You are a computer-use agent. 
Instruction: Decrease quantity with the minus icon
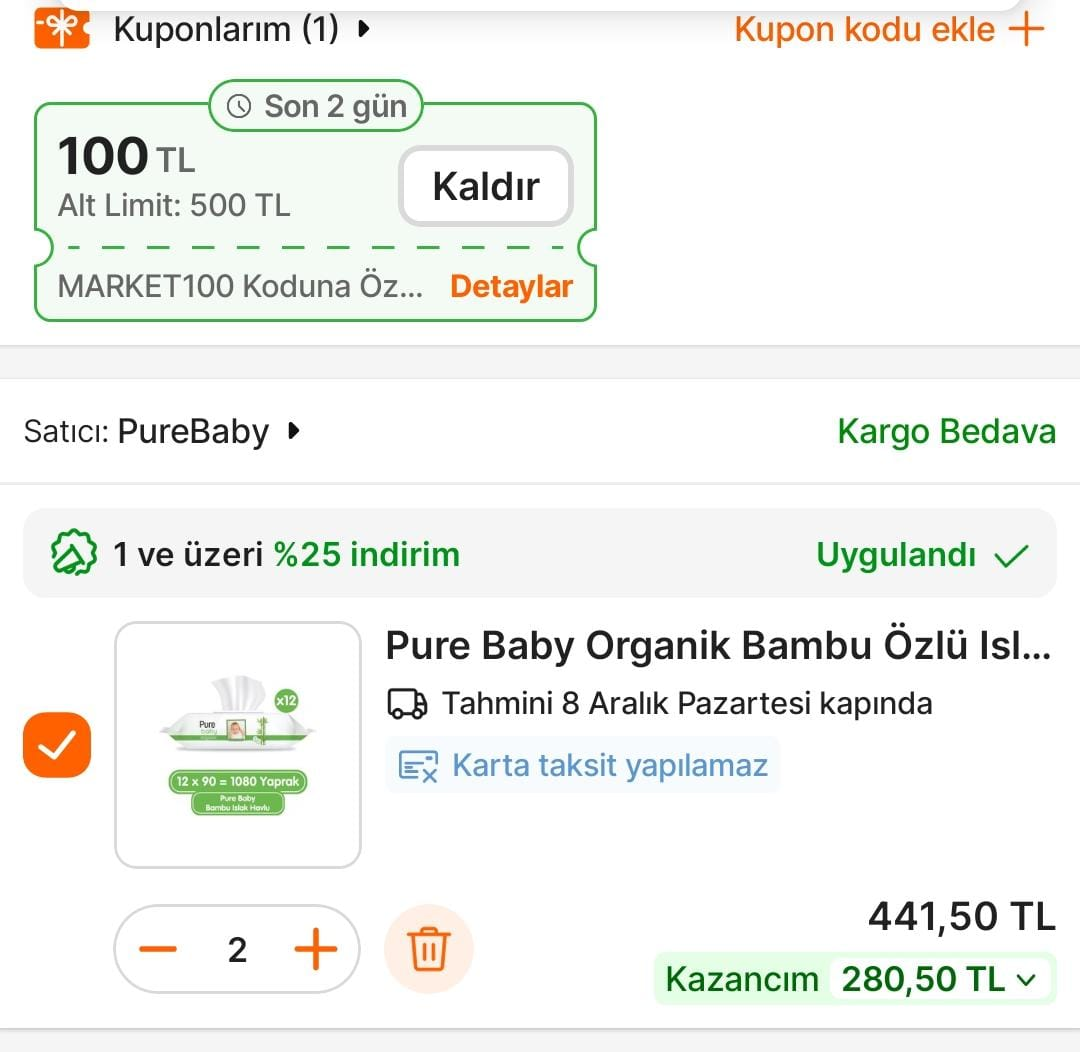click(158, 948)
